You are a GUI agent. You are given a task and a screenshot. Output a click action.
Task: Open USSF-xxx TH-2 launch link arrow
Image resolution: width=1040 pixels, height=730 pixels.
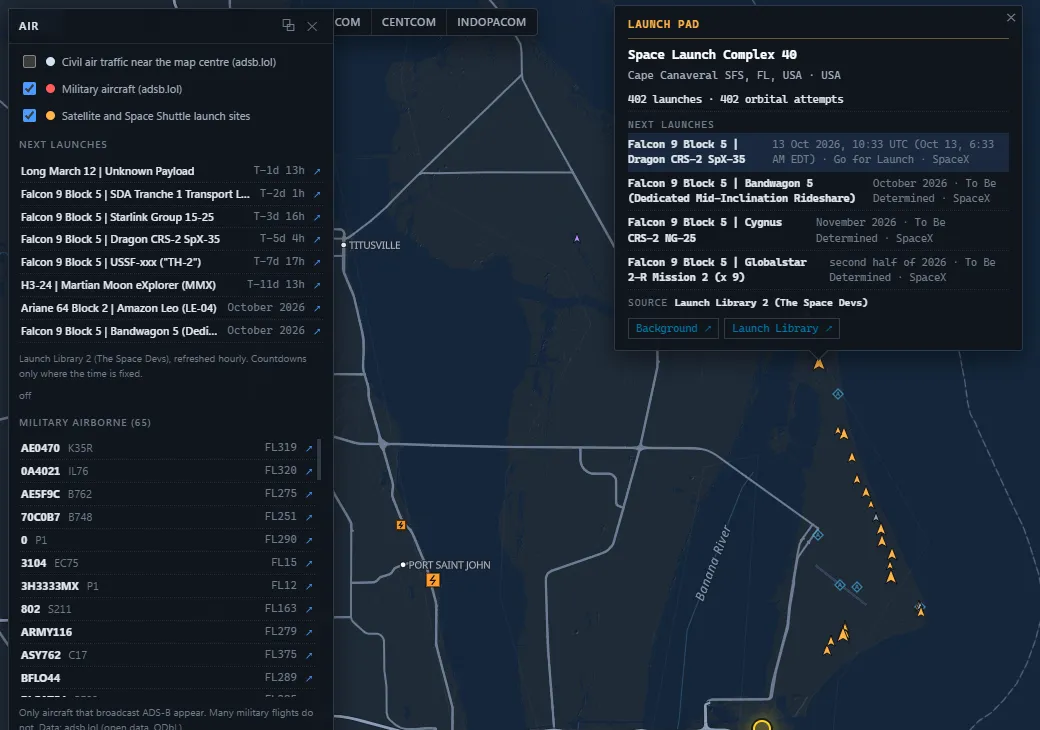(x=317, y=262)
